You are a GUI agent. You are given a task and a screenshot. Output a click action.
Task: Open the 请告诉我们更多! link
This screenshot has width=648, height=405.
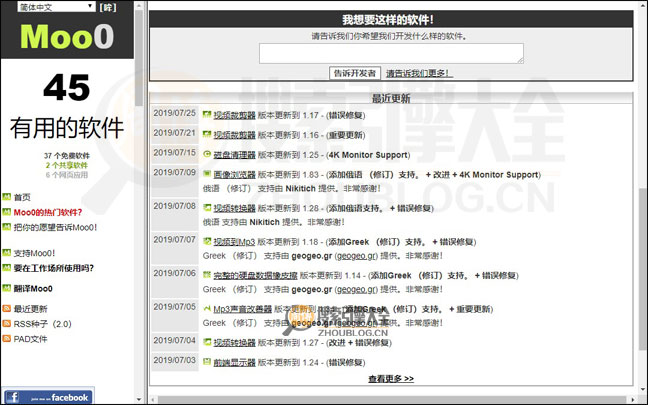pyautogui.click(x=419, y=73)
